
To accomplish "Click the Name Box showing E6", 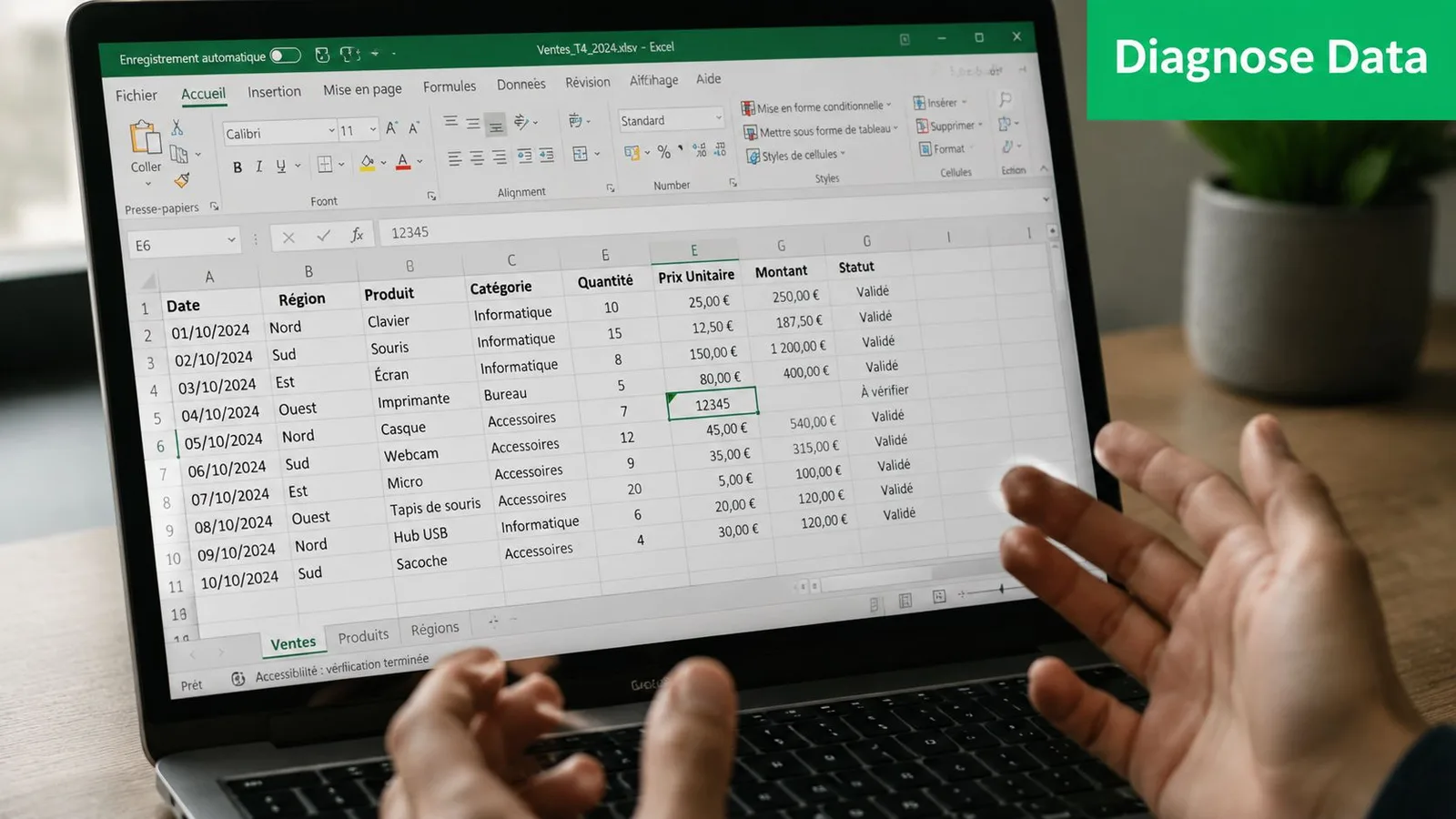I will [184, 243].
